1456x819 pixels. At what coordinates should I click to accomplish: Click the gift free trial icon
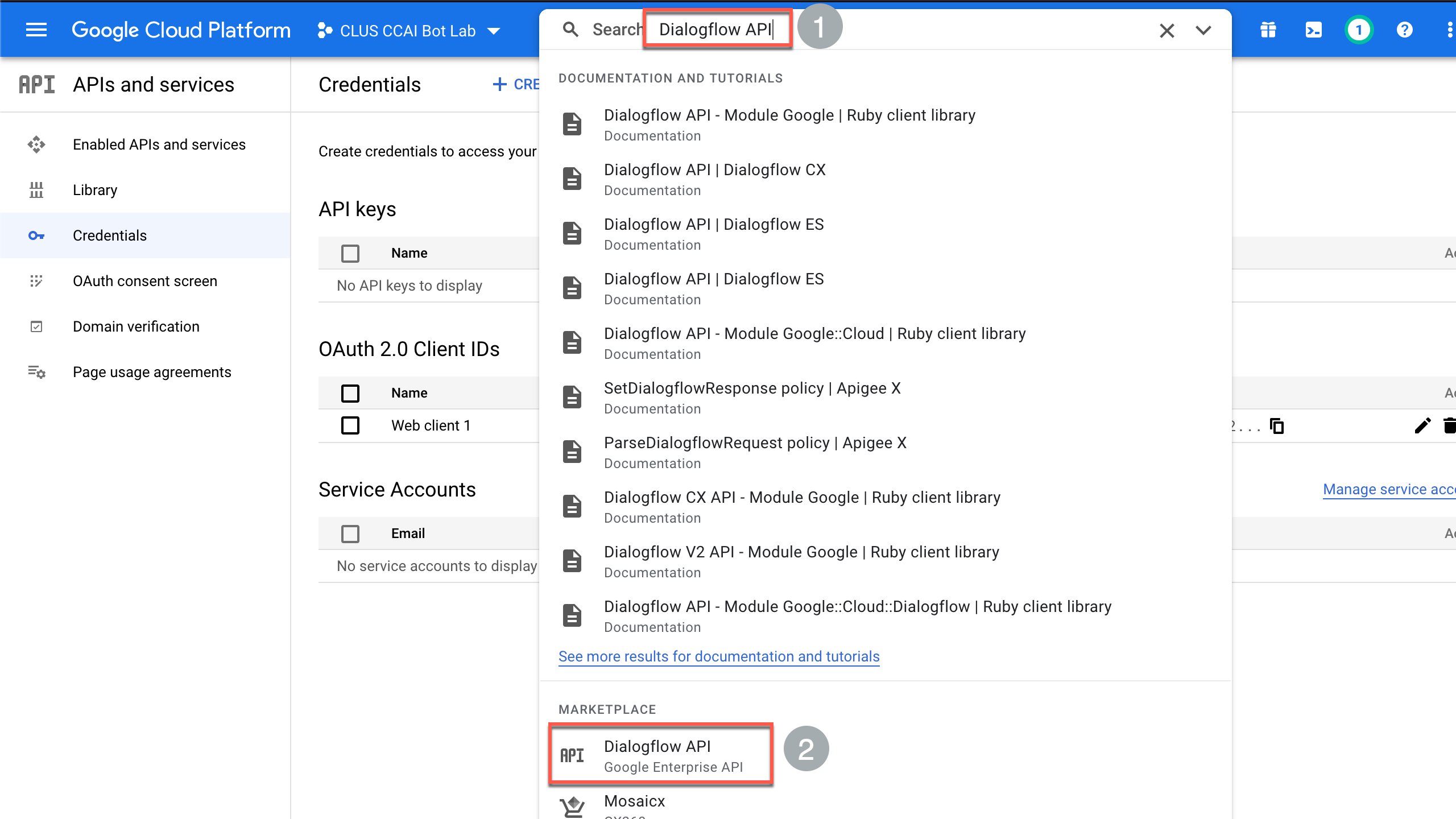[x=1268, y=30]
